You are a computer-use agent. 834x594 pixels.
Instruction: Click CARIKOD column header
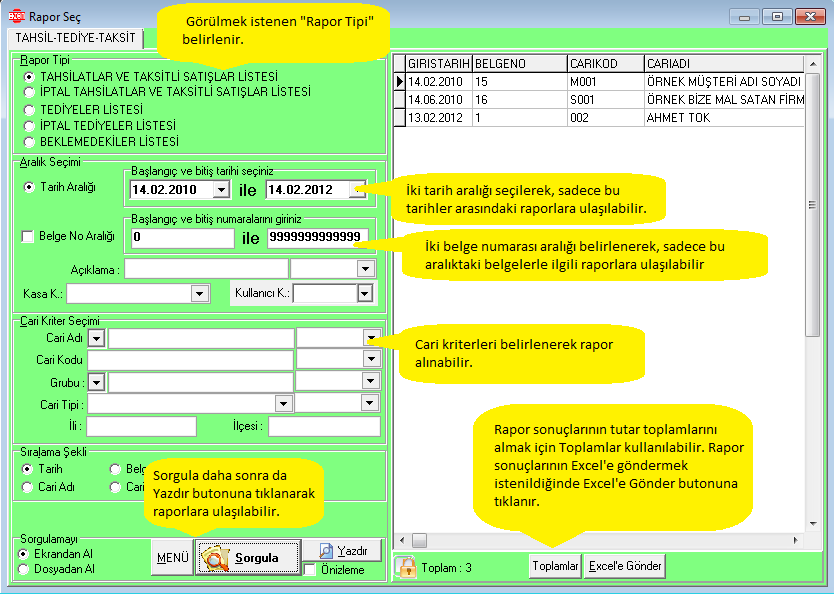[606, 64]
